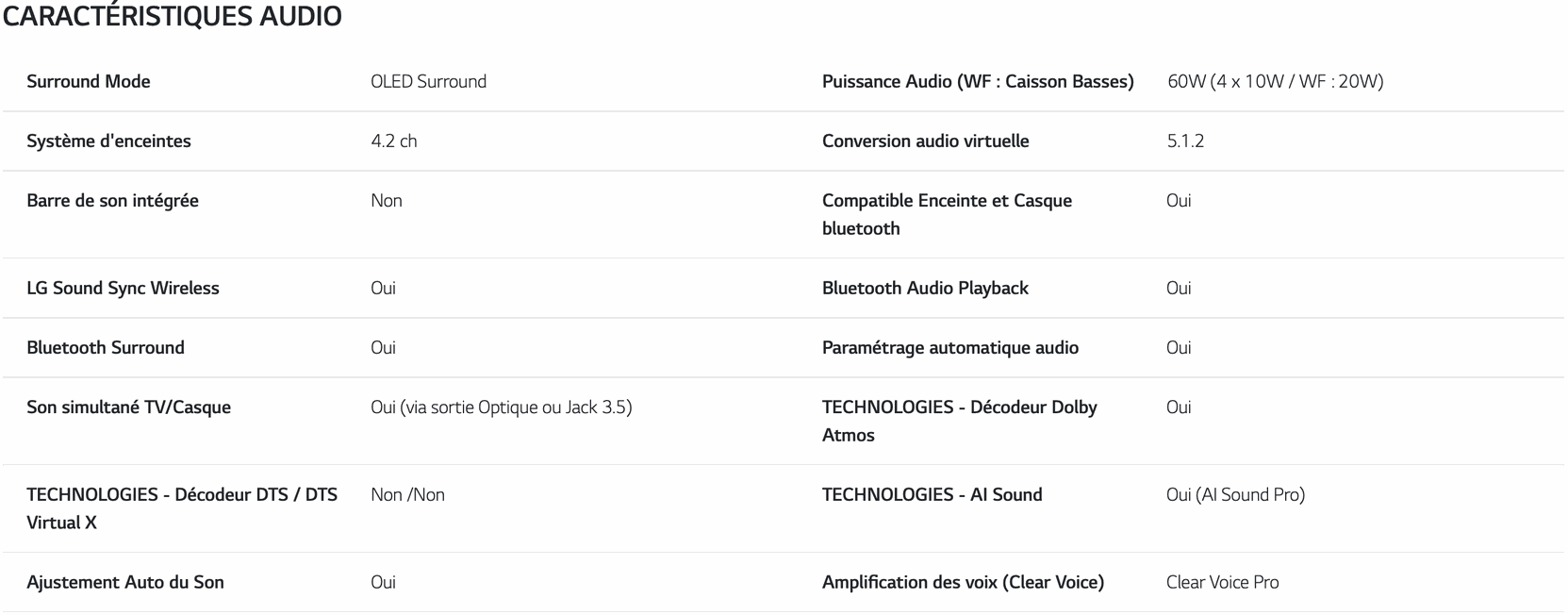Click the Puissance Audio label
1568x615 pixels.
pyautogui.click(x=978, y=82)
